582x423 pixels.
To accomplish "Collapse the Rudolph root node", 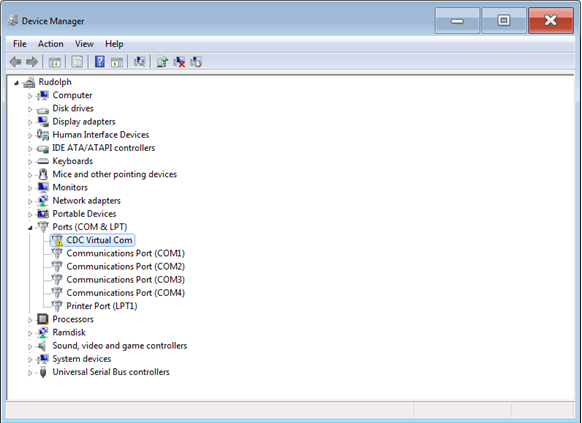I will (16, 83).
